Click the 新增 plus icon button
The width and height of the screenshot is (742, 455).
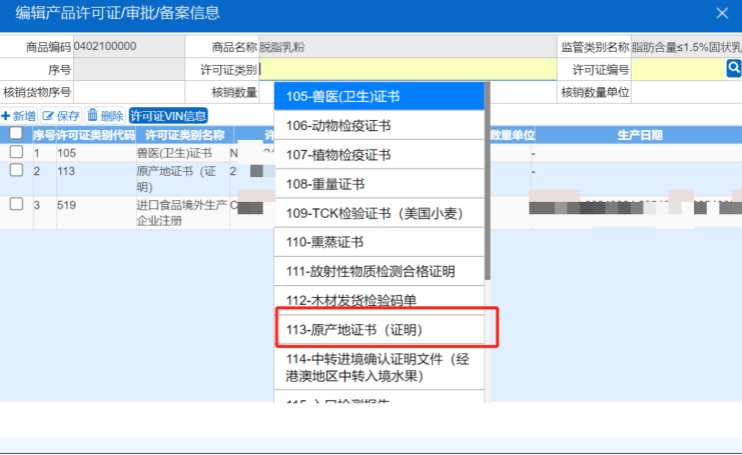click(x=19, y=116)
